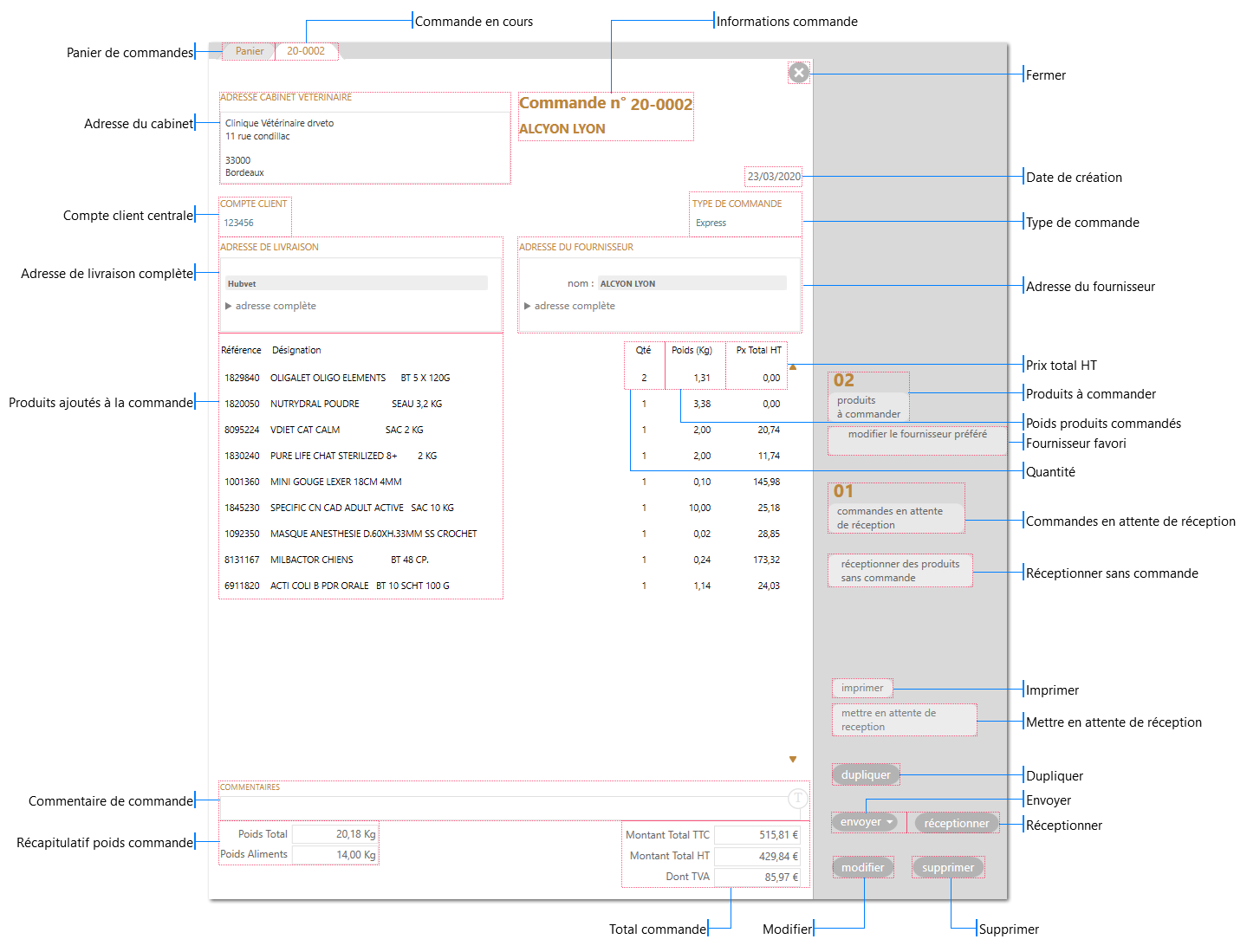
Task: Click price 145,98 for MINI GOUGE LEXER
Action: (767, 482)
